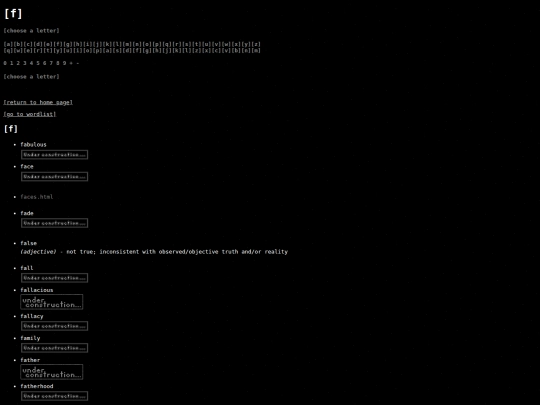This screenshot has width=540, height=405.
Task: Click the word fall
Action: [x=27, y=268]
